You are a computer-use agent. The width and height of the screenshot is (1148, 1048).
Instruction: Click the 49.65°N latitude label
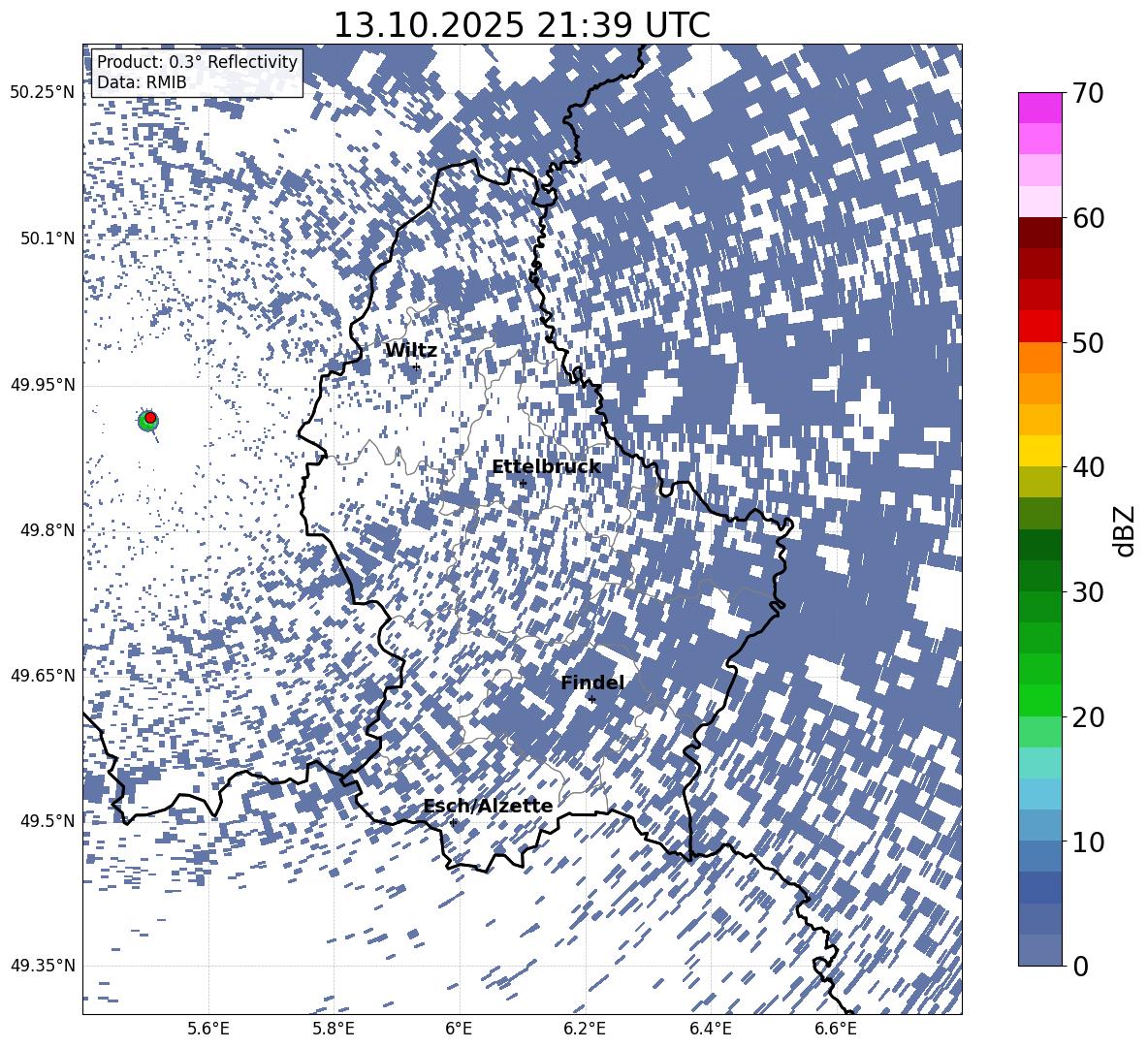click(x=43, y=675)
